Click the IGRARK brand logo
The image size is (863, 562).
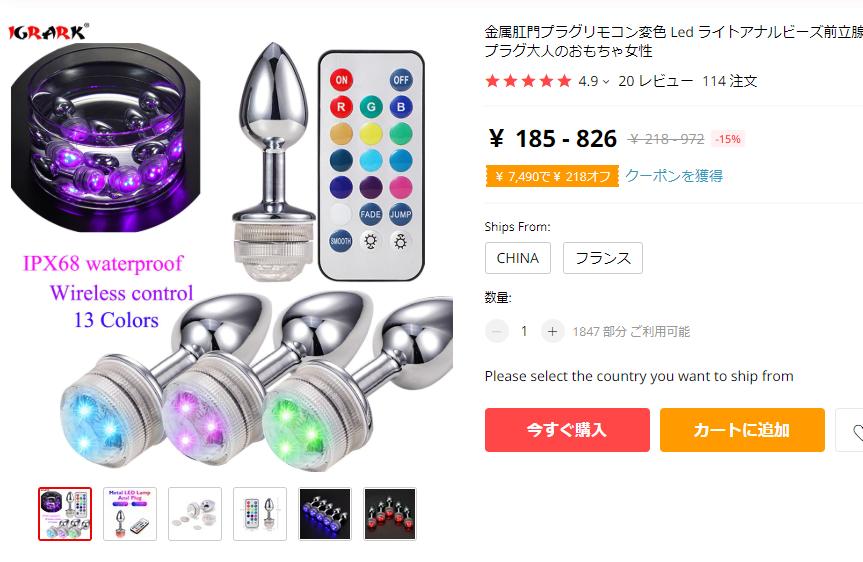[x=48, y=32]
